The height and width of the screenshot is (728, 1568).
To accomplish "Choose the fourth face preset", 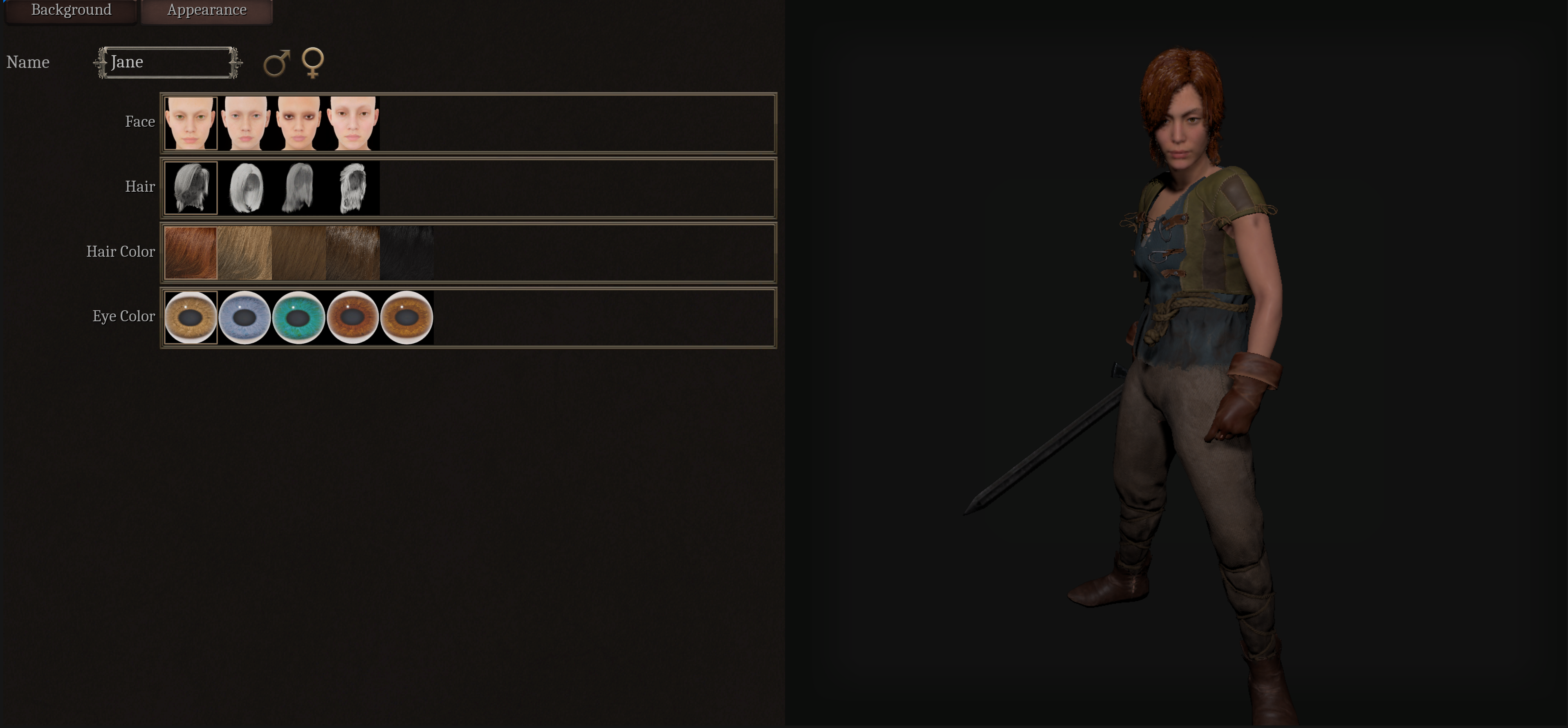I will pyautogui.click(x=352, y=123).
